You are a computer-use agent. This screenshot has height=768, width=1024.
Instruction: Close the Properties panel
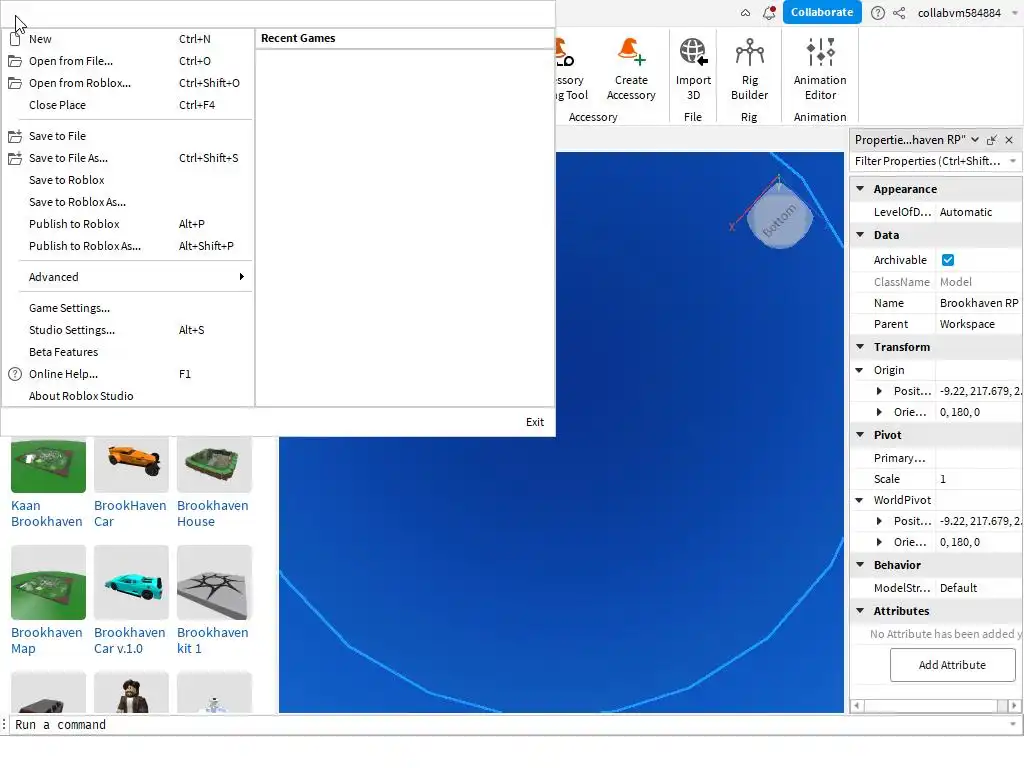(x=1009, y=140)
